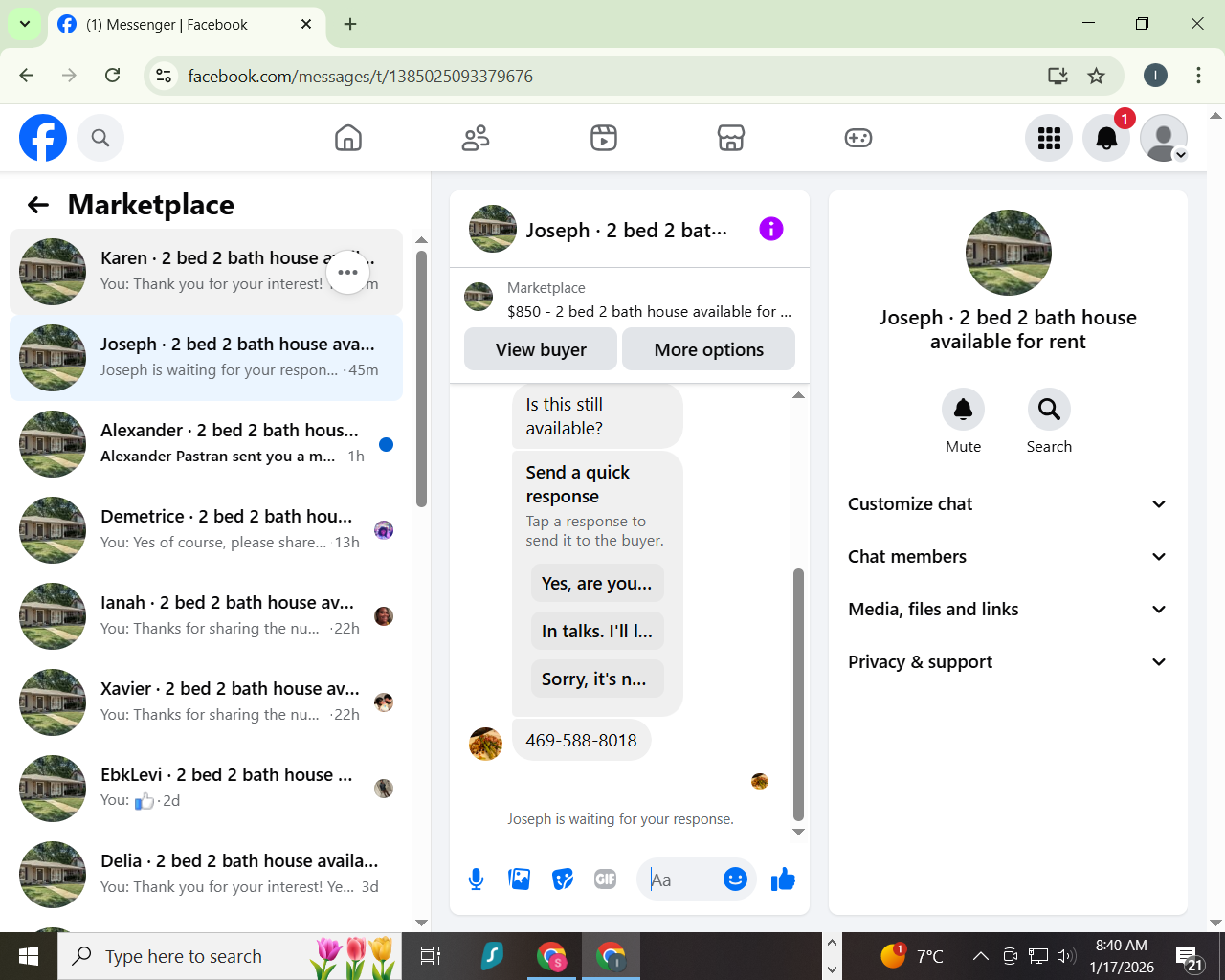This screenshot has height=980, width=1225.
Task: Bookmark this page with star icon
Action: [x=1097, y=76]
